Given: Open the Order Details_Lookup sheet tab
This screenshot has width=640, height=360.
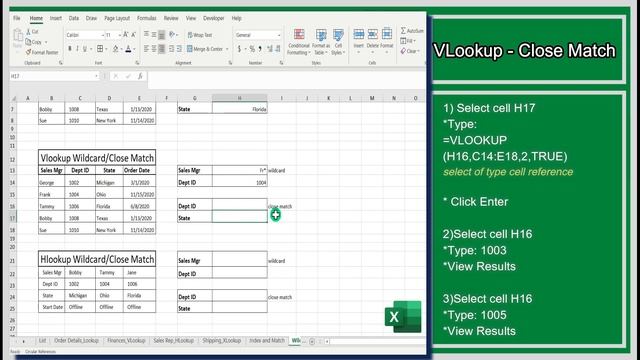Looking at the screenshot, I should 77,340.
